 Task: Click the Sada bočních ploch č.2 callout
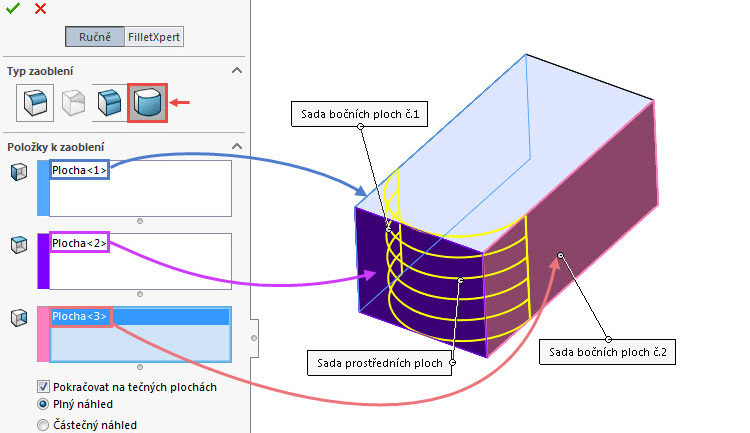607,352
